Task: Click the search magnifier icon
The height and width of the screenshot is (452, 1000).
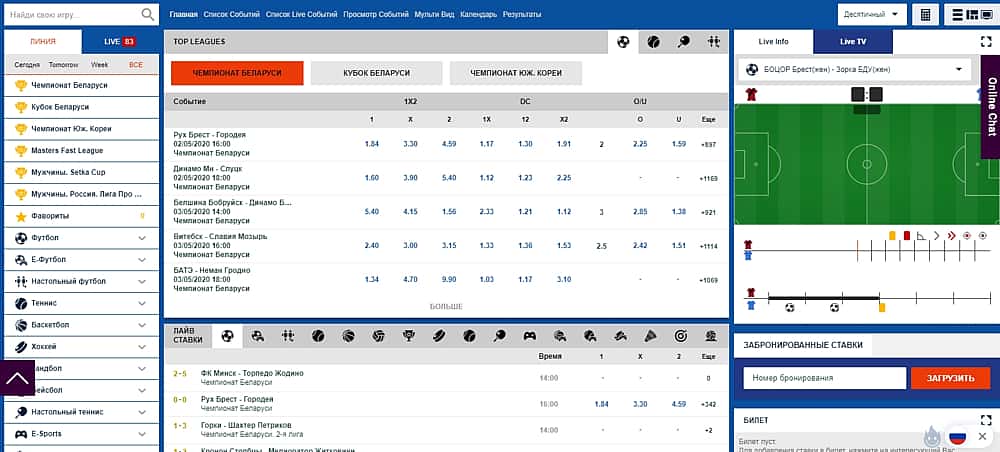Action: pos(148,15)
